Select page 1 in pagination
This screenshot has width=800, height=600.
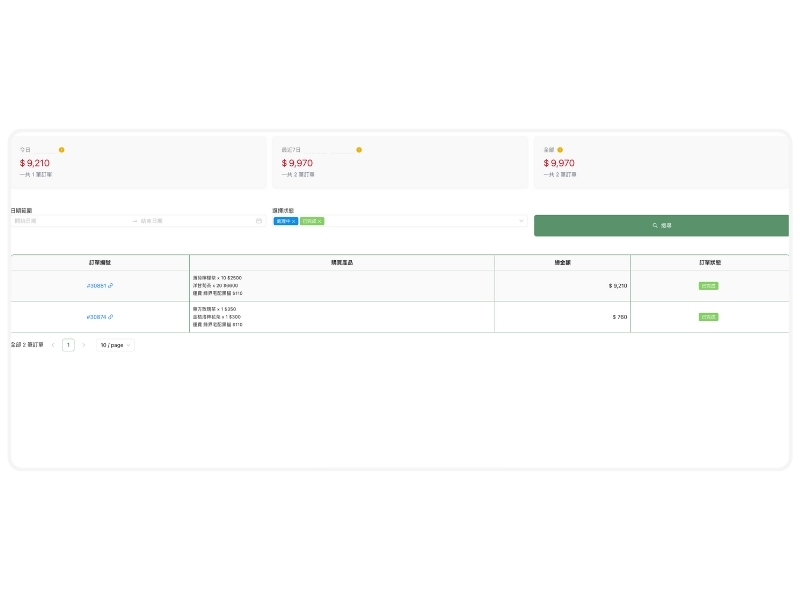point(68,345)
